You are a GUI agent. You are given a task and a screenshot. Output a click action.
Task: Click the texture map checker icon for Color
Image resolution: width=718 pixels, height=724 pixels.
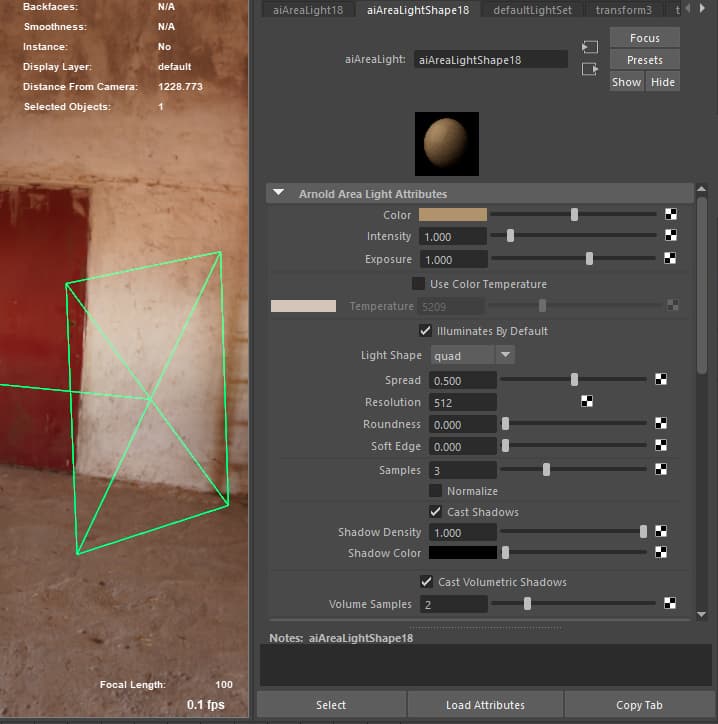click(x=671, y=214)
